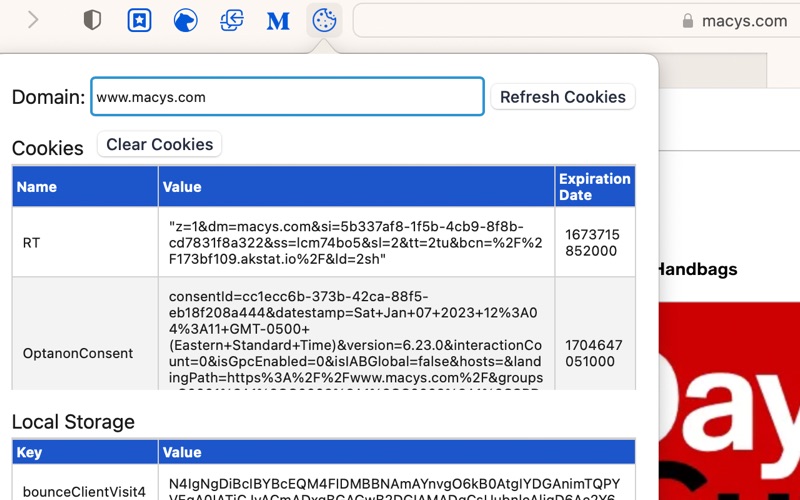Click the star bookmark extension icon
The width and height of the screenshot is (800, 500).
[x=139, y=20]
